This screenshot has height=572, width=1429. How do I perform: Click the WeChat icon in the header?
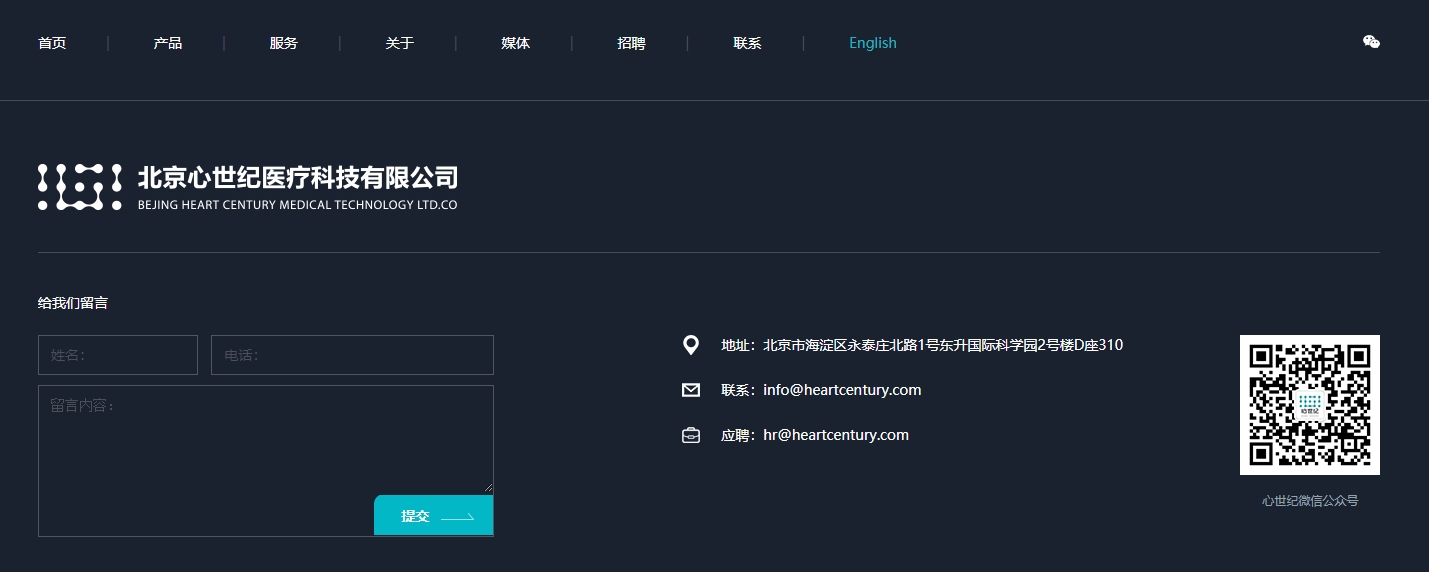coord(1371,42)
